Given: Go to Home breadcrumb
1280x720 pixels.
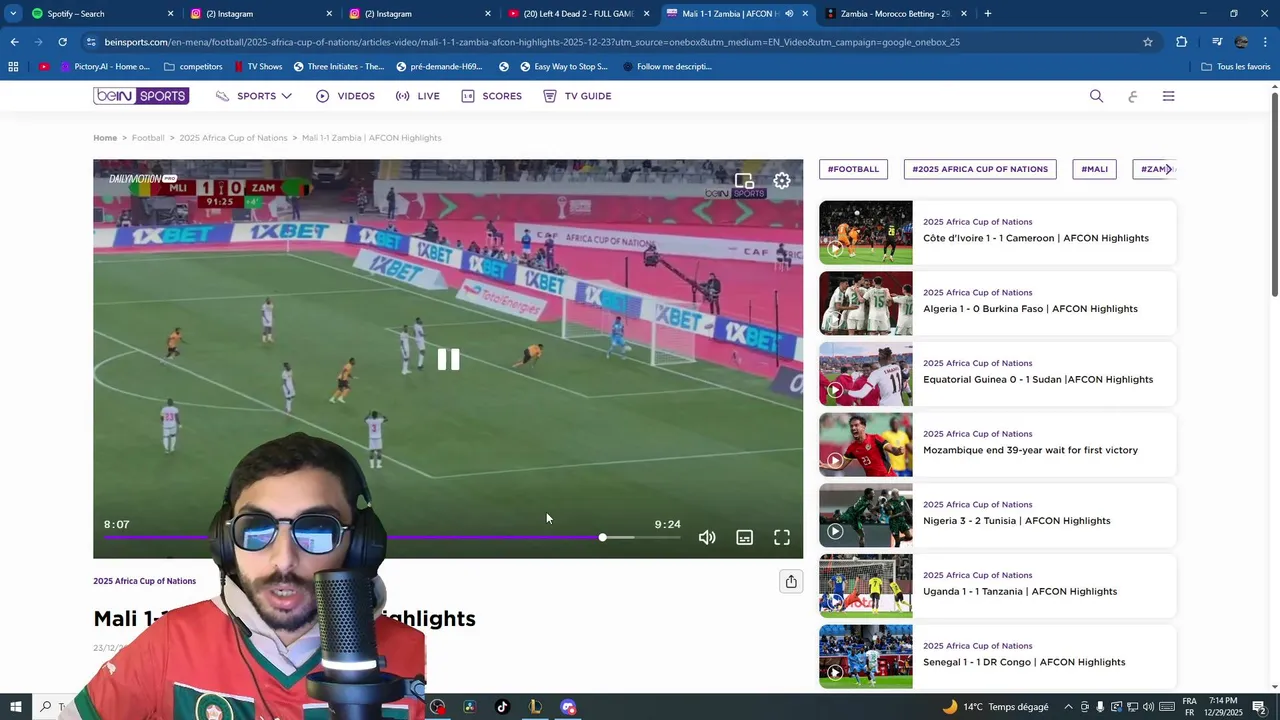Looking at the screenshot, I should click(x=105, y=138).
